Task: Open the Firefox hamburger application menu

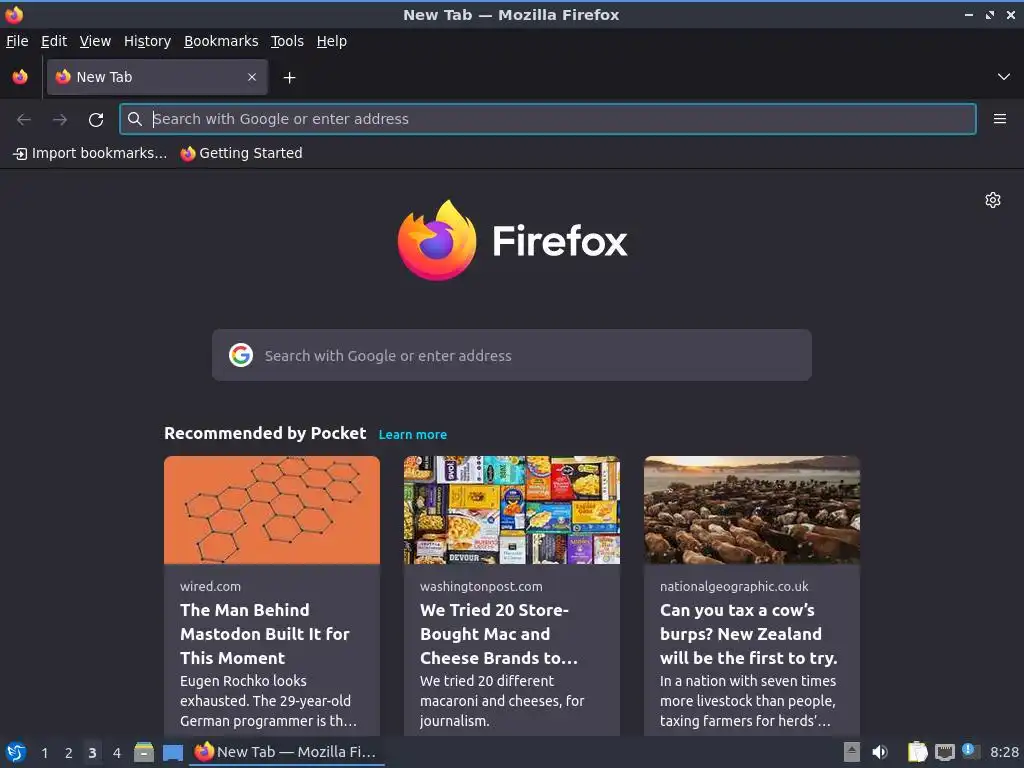Action: tap(999, 119)
